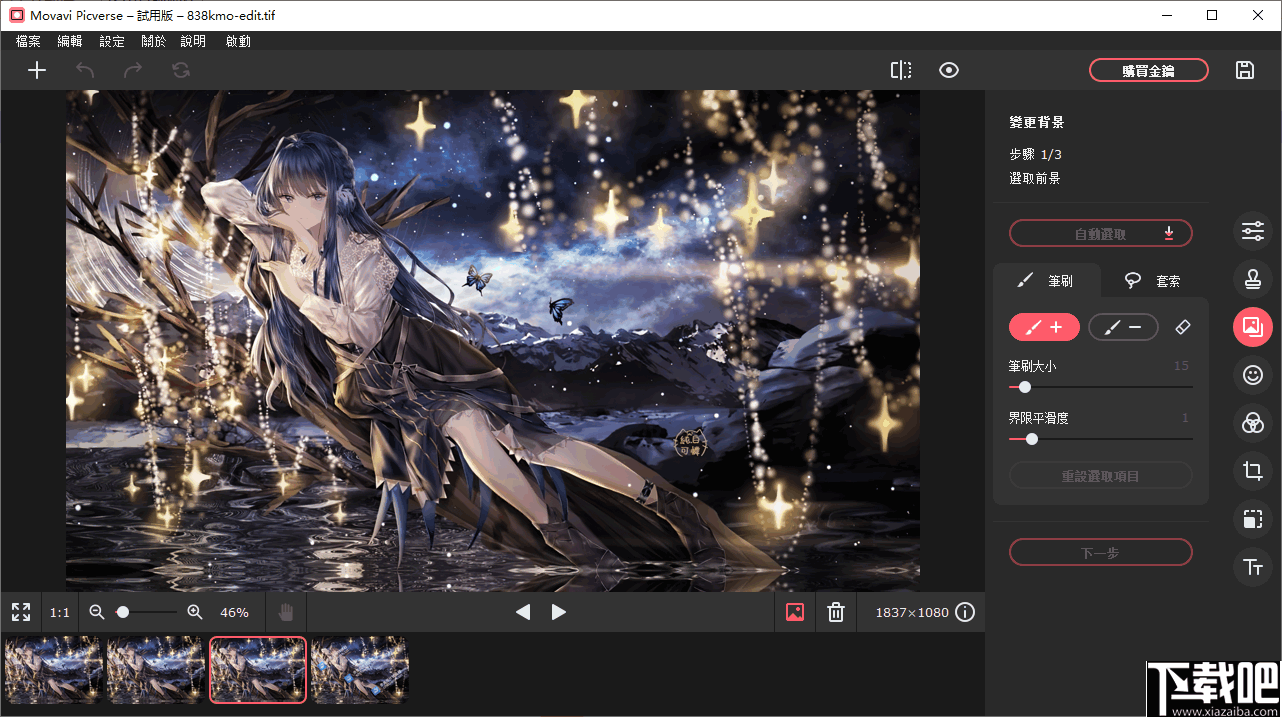Select the fourth thumbnail in filmstrip
Image resolution: width=1282 pixels, height=717 pixels.
360,670
